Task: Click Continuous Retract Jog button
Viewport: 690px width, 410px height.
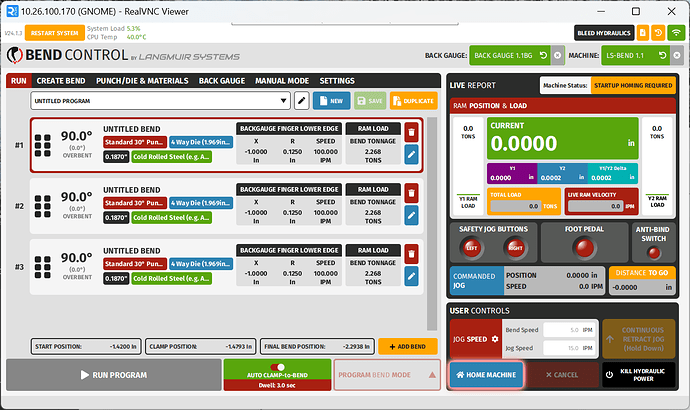Action: coord(639,339)
